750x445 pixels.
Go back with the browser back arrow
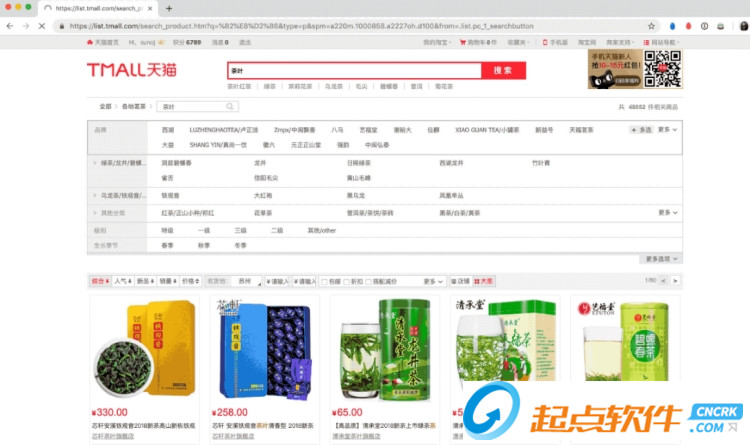pyautogui.click(x=10, y=26)
